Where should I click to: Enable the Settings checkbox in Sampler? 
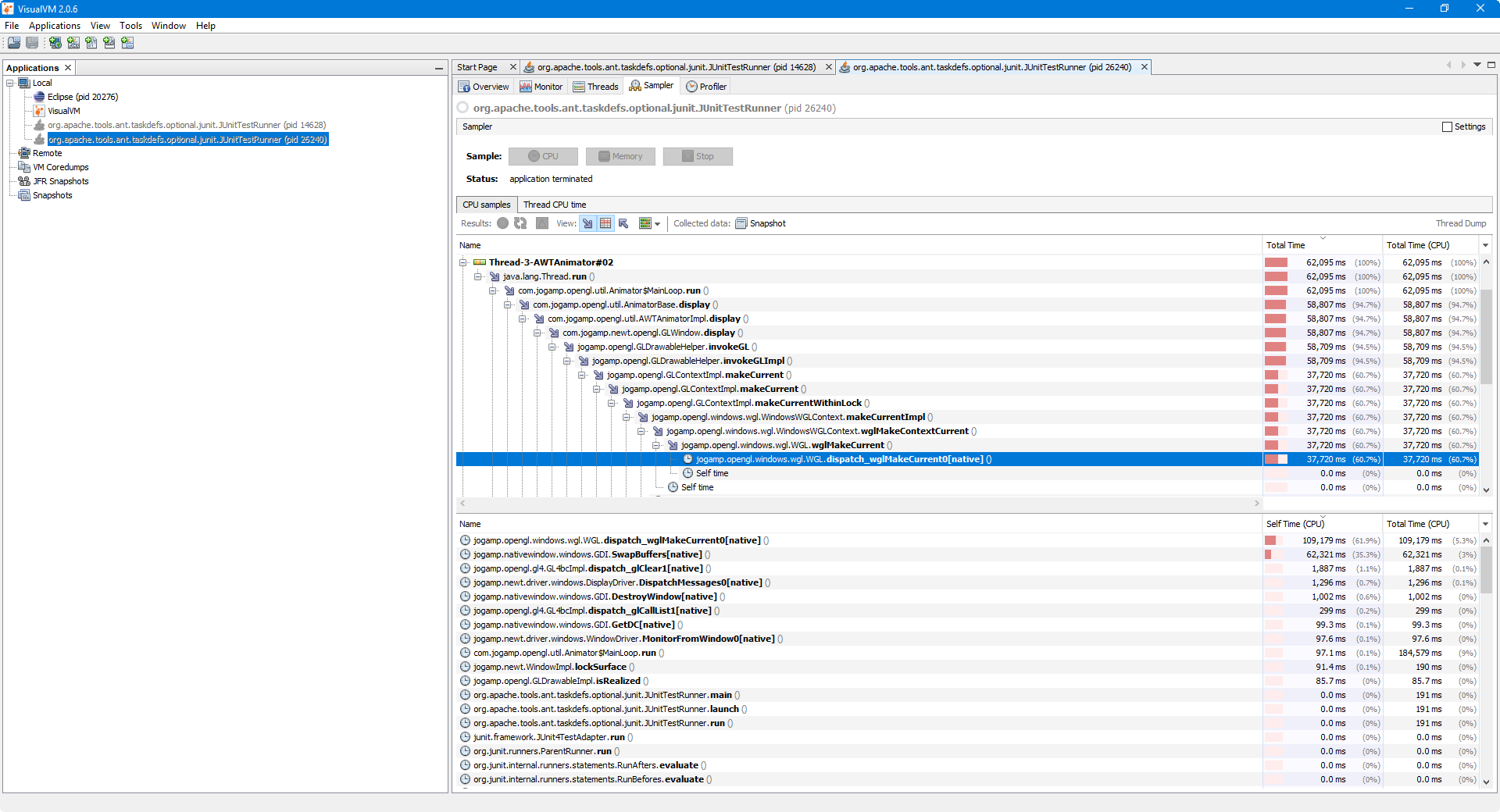tap(1447, 126)
